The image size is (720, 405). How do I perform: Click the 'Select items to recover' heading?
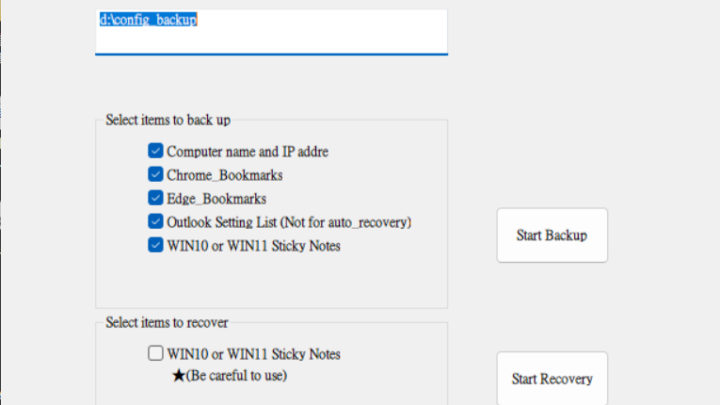167,322
